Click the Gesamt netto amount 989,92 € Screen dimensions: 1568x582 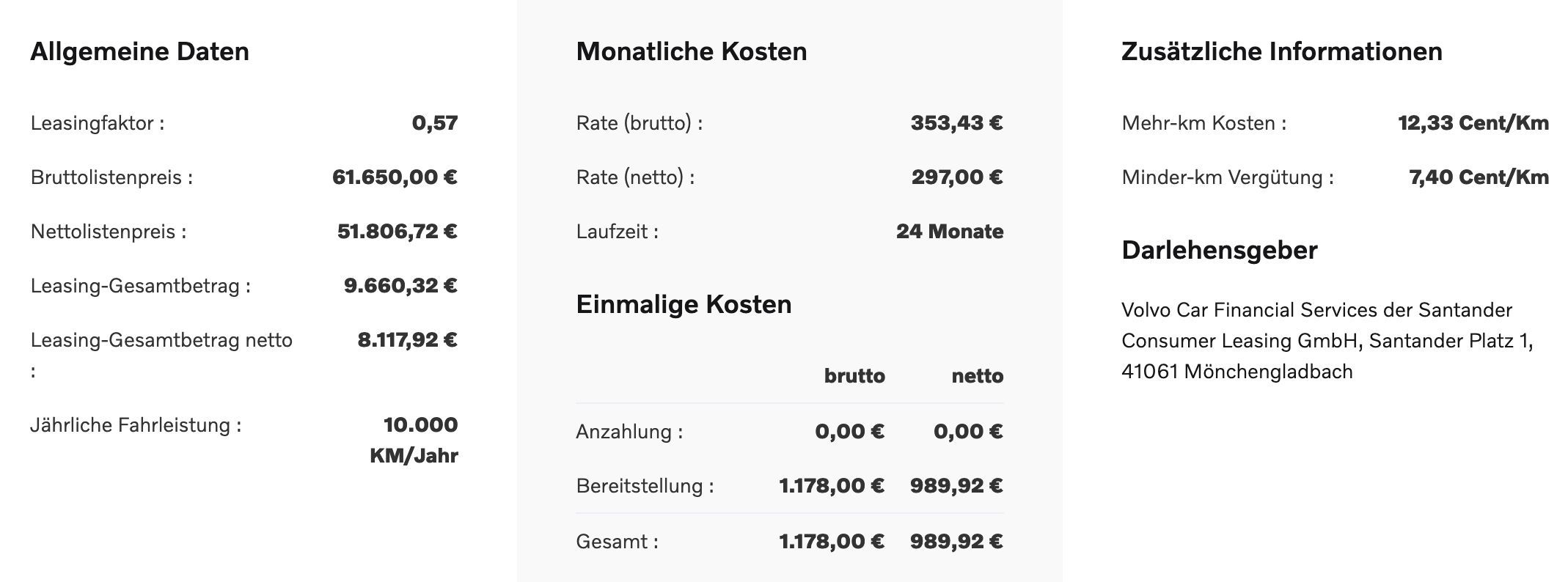[956, 542]
